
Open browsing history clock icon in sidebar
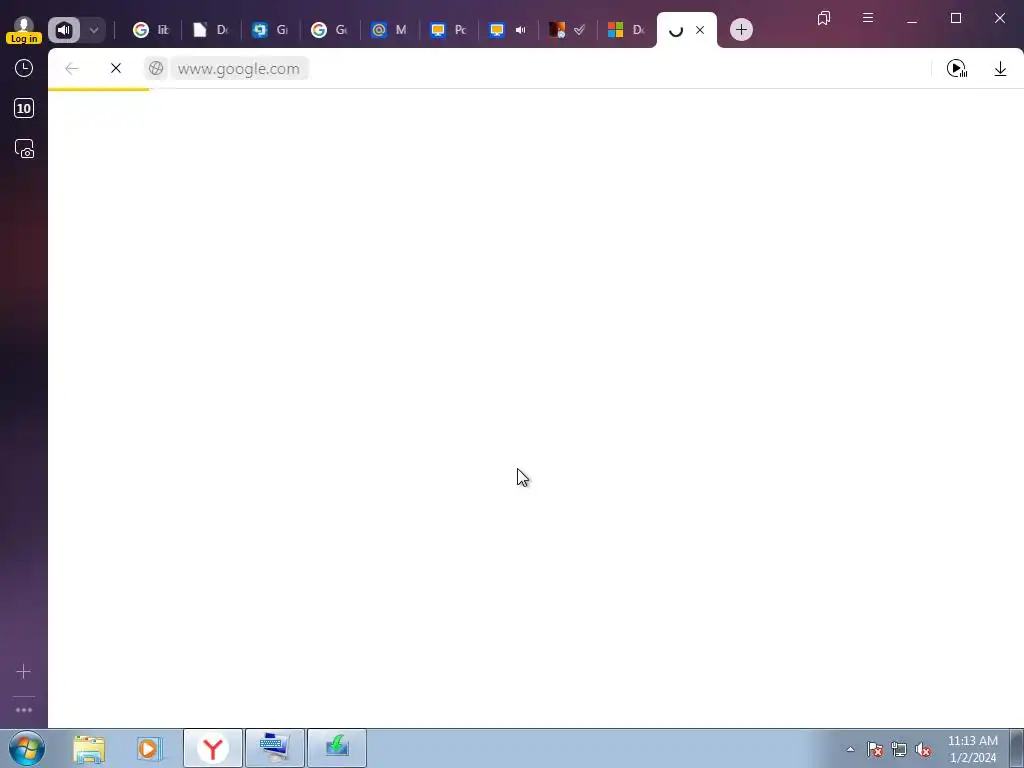[x=24, y=68]
